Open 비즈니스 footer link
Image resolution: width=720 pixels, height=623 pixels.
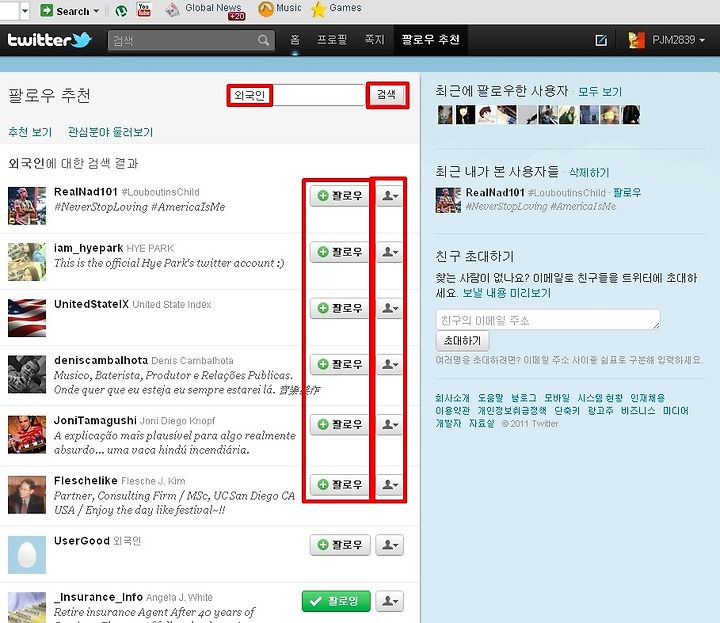tap(638, 410)
